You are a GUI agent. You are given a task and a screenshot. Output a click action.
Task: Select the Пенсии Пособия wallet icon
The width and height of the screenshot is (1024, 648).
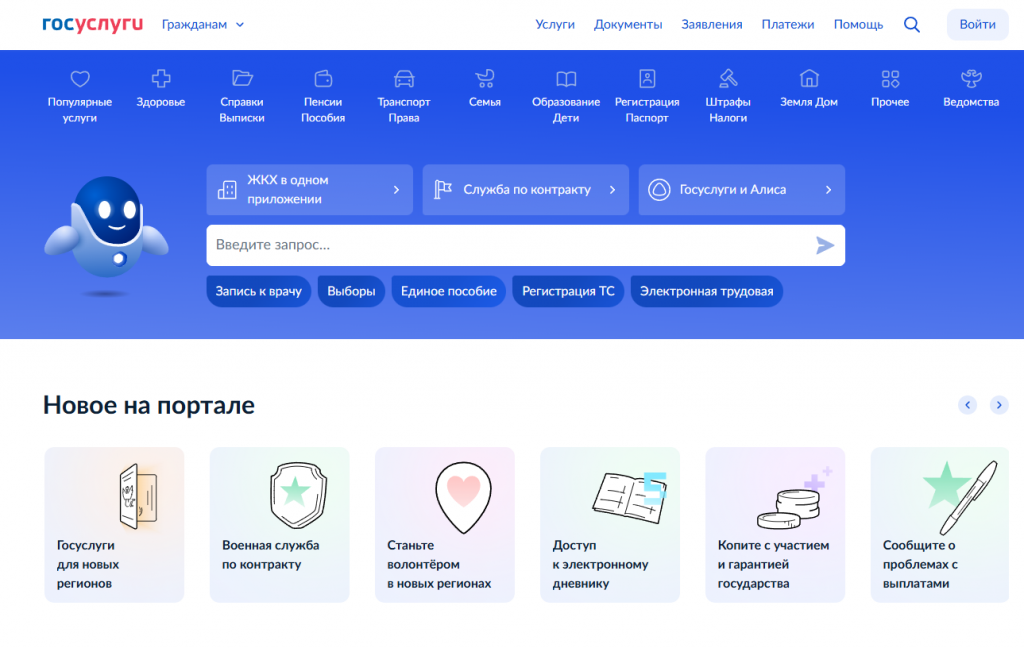click(323, 79)
